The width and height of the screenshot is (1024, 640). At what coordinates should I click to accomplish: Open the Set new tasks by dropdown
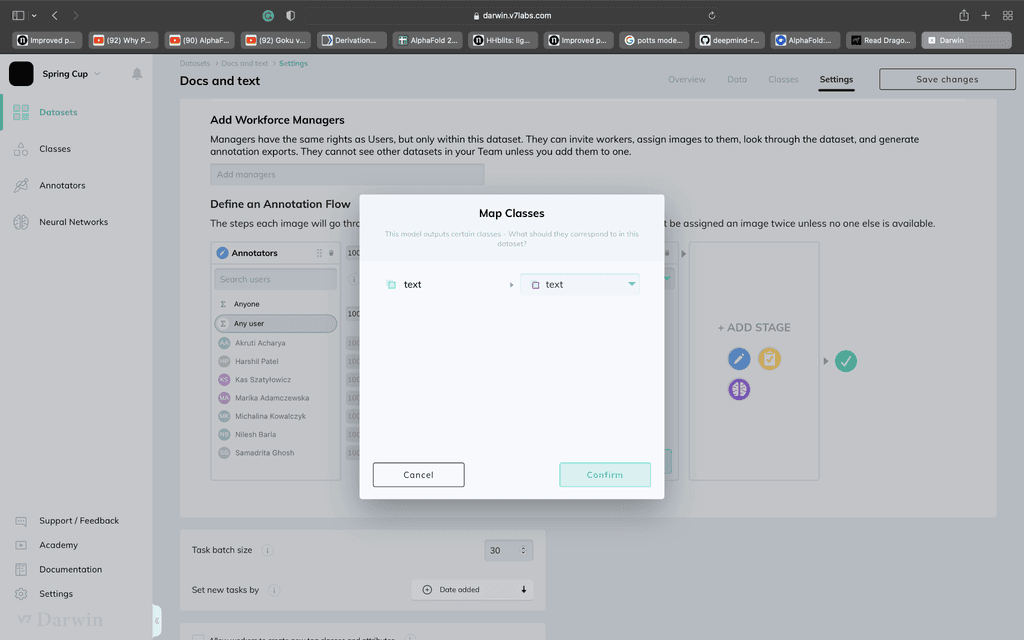click(x=471, y=589)
